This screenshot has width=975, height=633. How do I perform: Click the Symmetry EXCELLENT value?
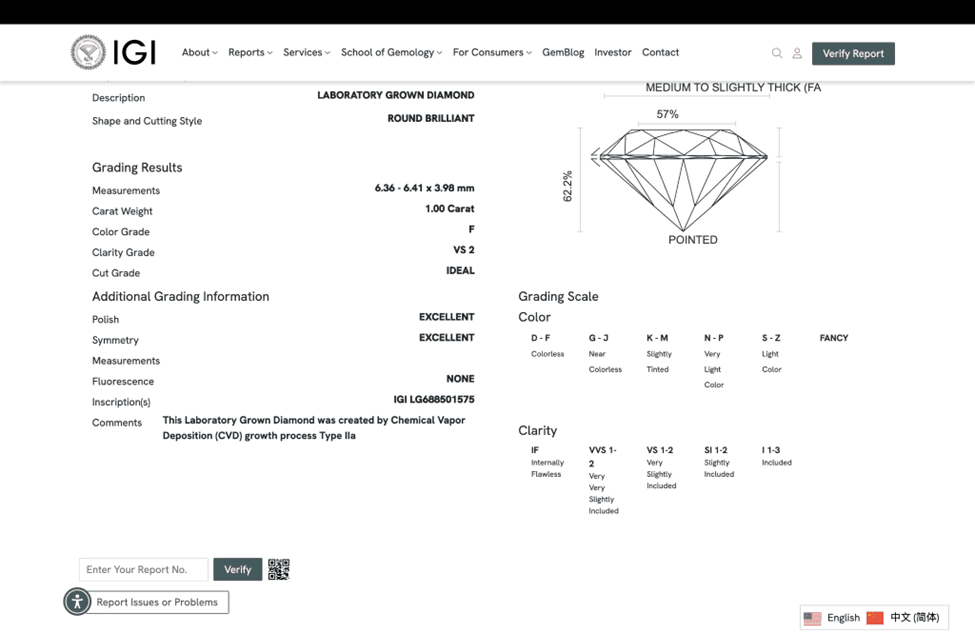click(446, 338)
